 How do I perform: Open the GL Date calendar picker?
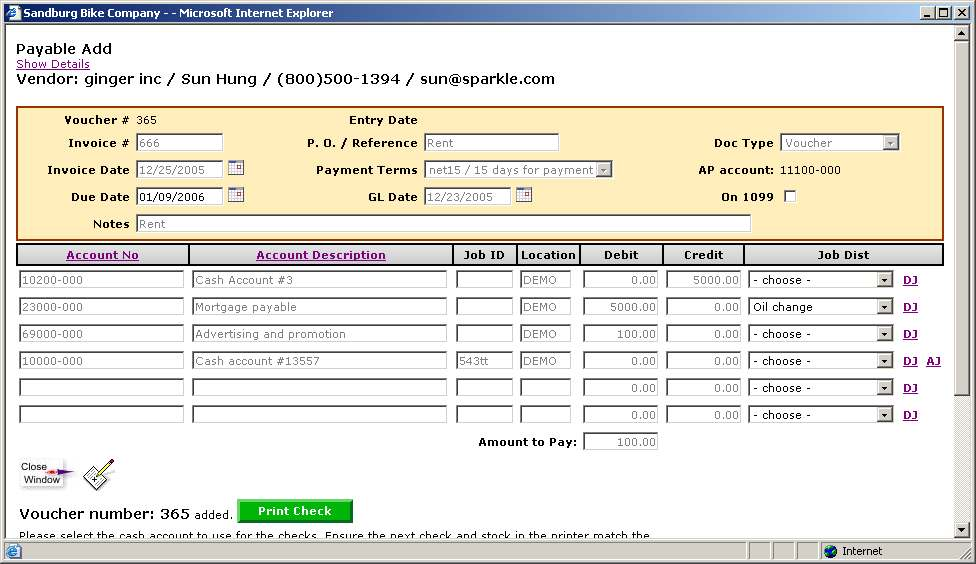coord(523,195)
